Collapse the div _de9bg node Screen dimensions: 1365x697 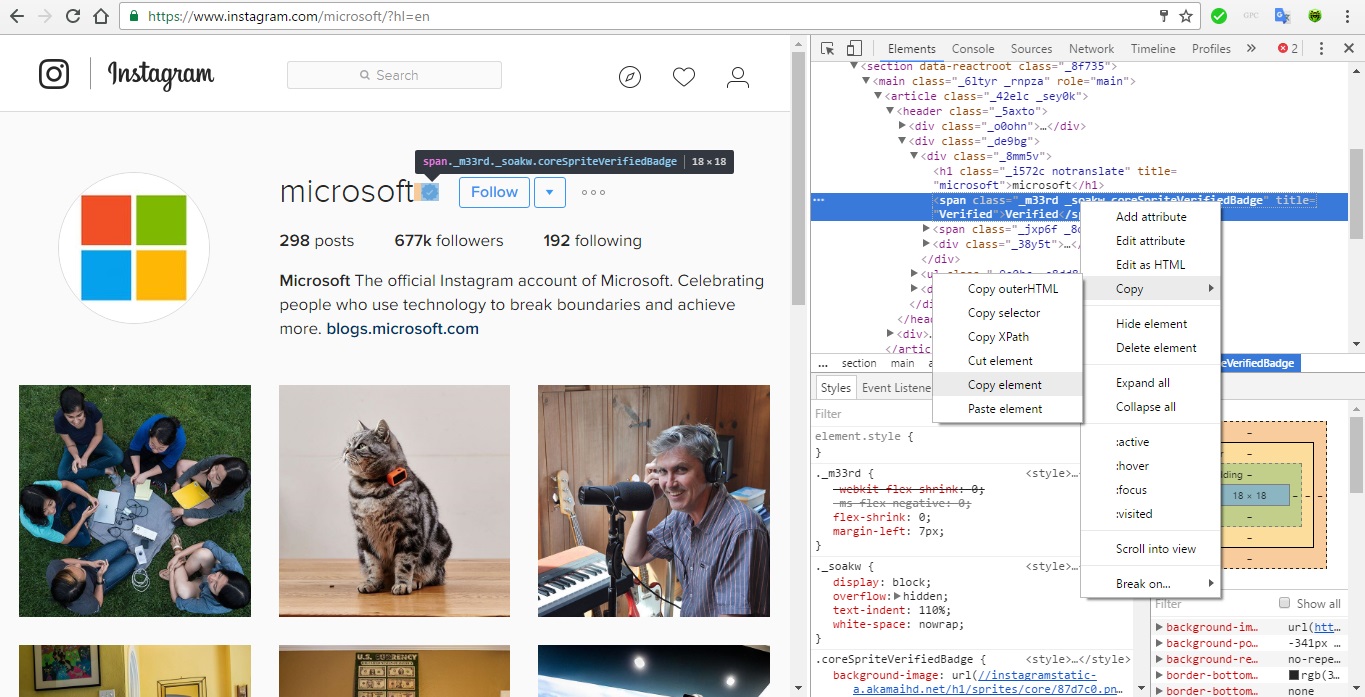(903, 141)
